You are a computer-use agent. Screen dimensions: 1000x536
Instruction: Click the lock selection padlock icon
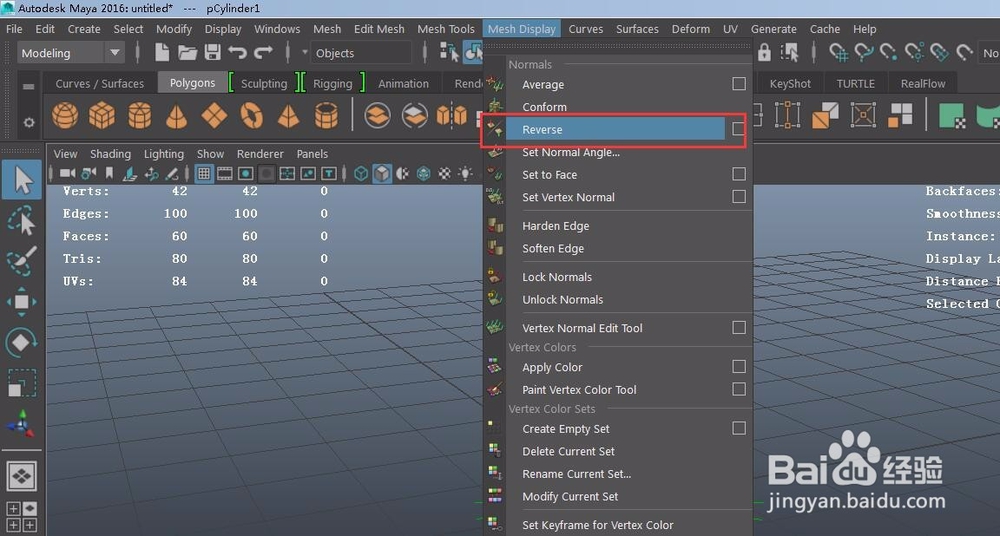click(764, 52)
